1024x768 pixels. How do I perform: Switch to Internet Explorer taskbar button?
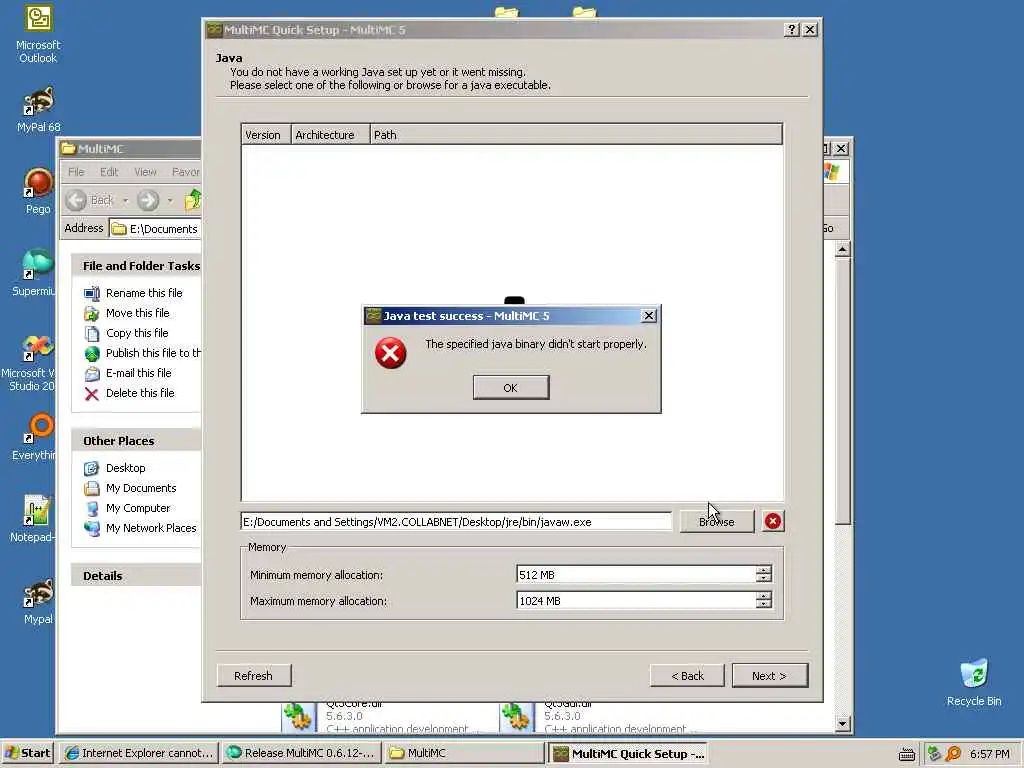click(x=138, y=753)
